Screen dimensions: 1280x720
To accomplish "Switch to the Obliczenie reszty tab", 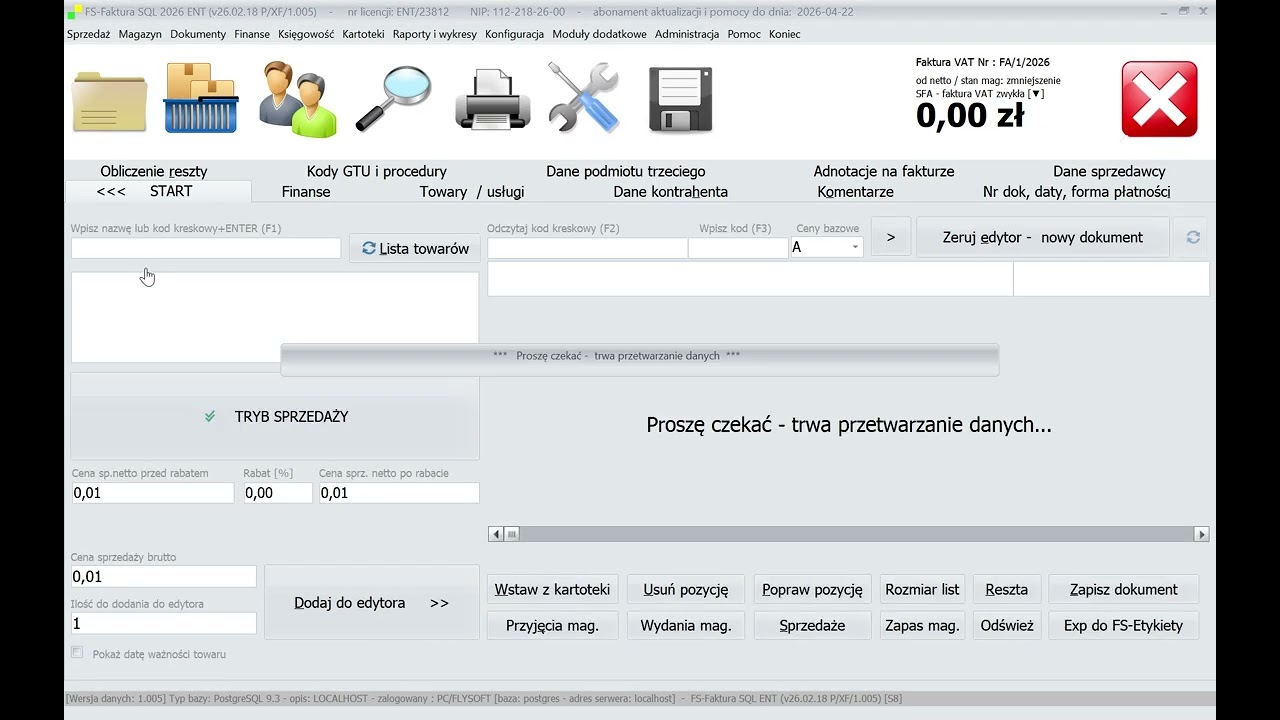I will [x=154, y=171].
